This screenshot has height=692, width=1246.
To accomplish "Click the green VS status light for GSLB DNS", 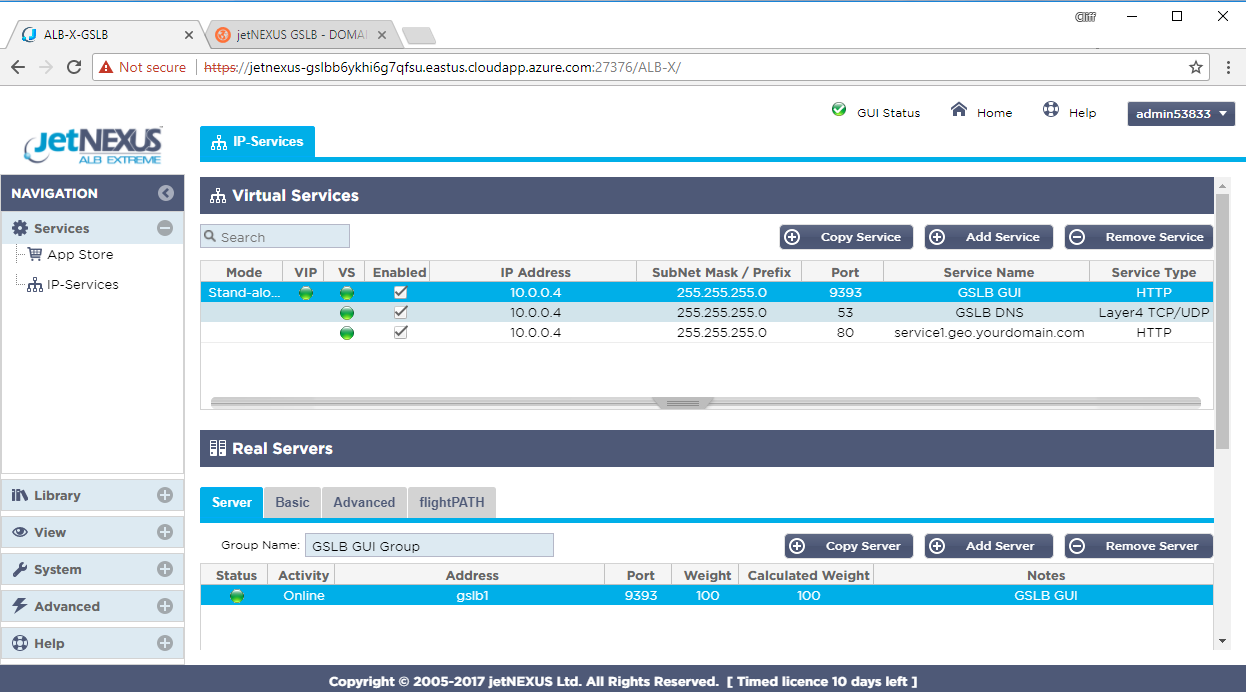I will pos(347,313).
